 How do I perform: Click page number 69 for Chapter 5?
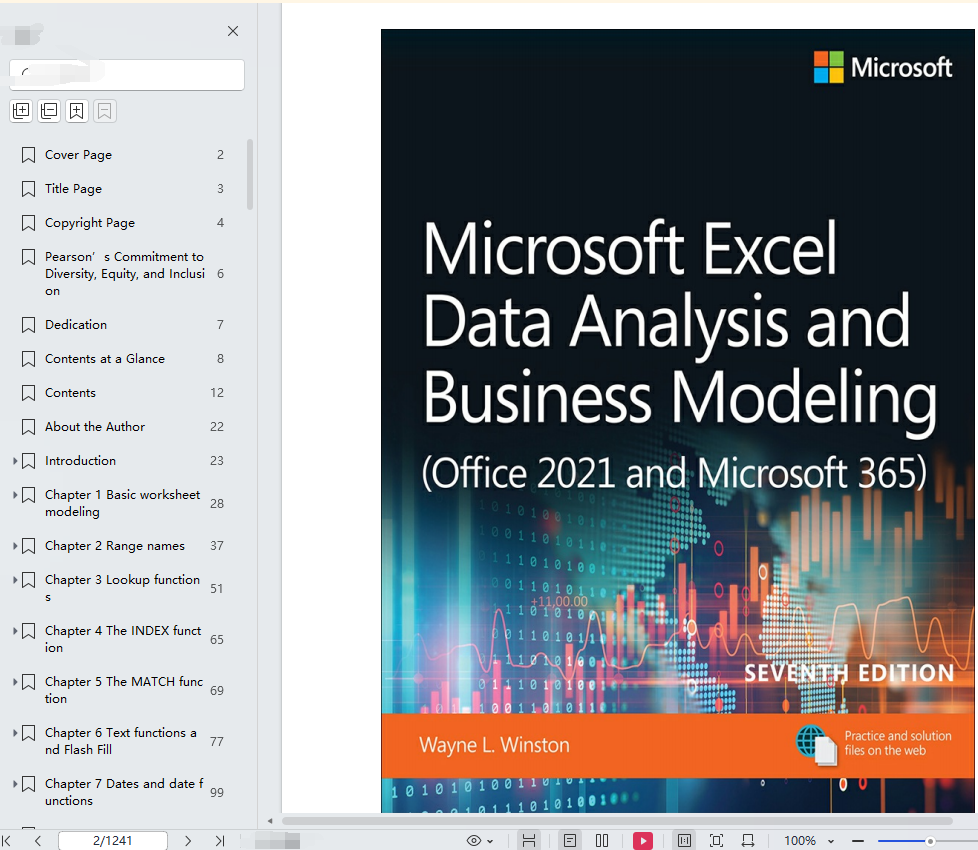[x=216, y=690]
